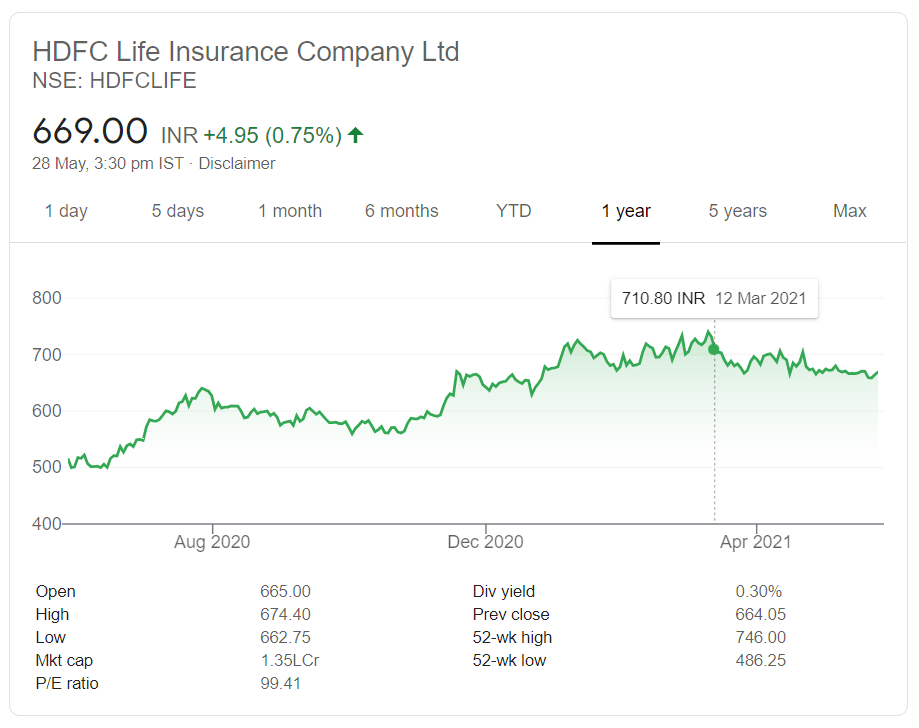Click the green marker dot on chart
919x728 pixels.
(x=714, y=349)
